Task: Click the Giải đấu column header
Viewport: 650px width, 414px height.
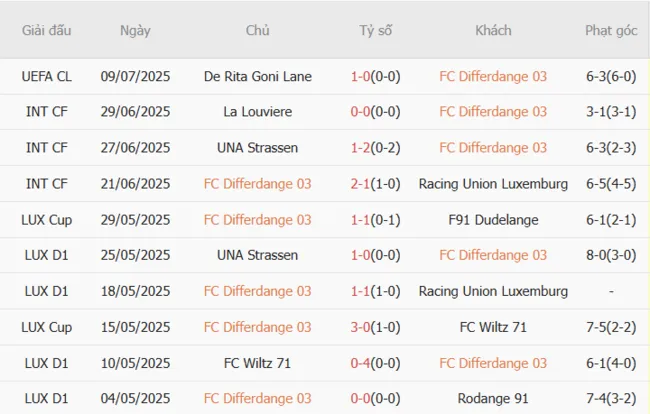Action: (47, 30)
